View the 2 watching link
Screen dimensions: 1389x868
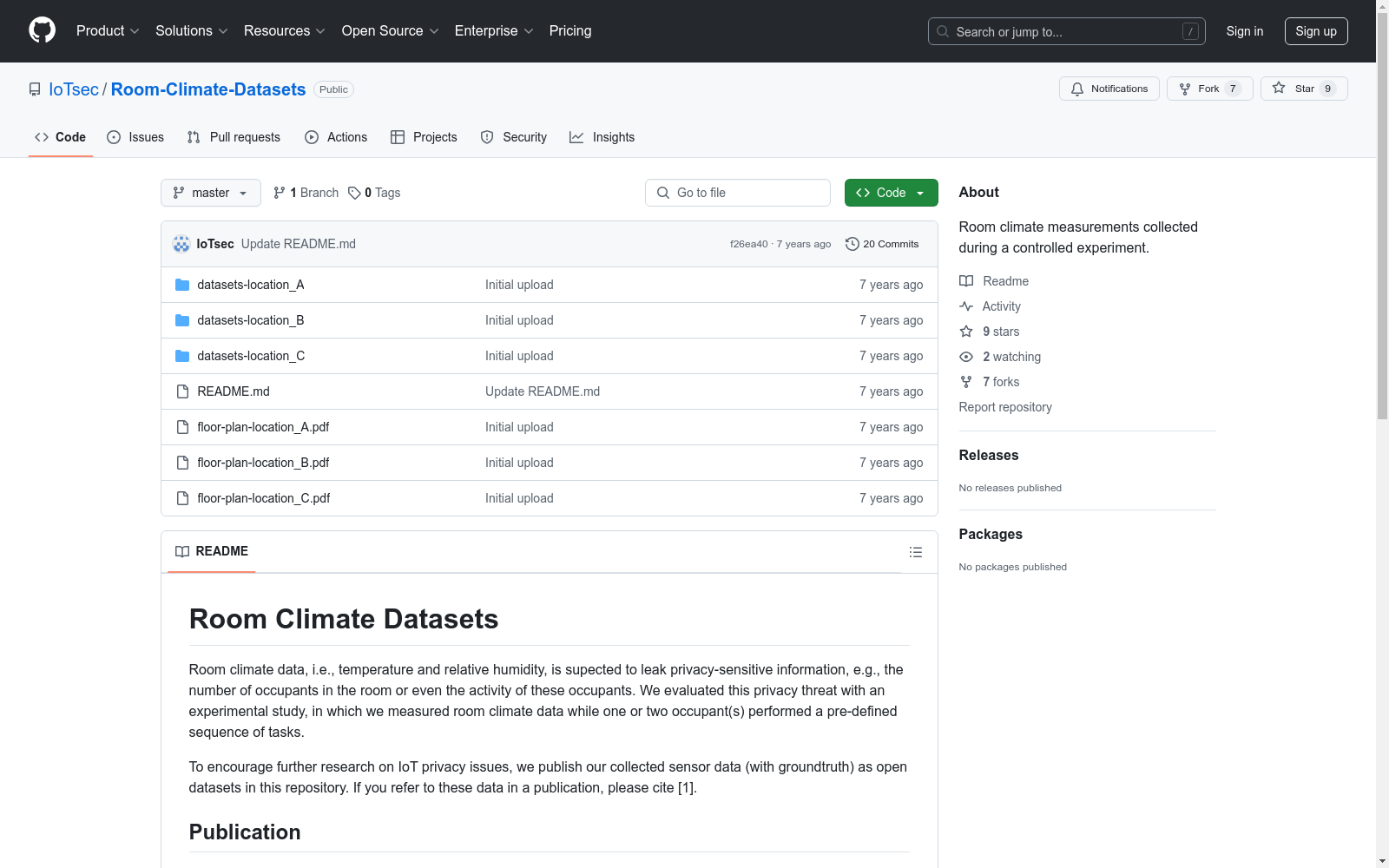tap(1000, 357)
